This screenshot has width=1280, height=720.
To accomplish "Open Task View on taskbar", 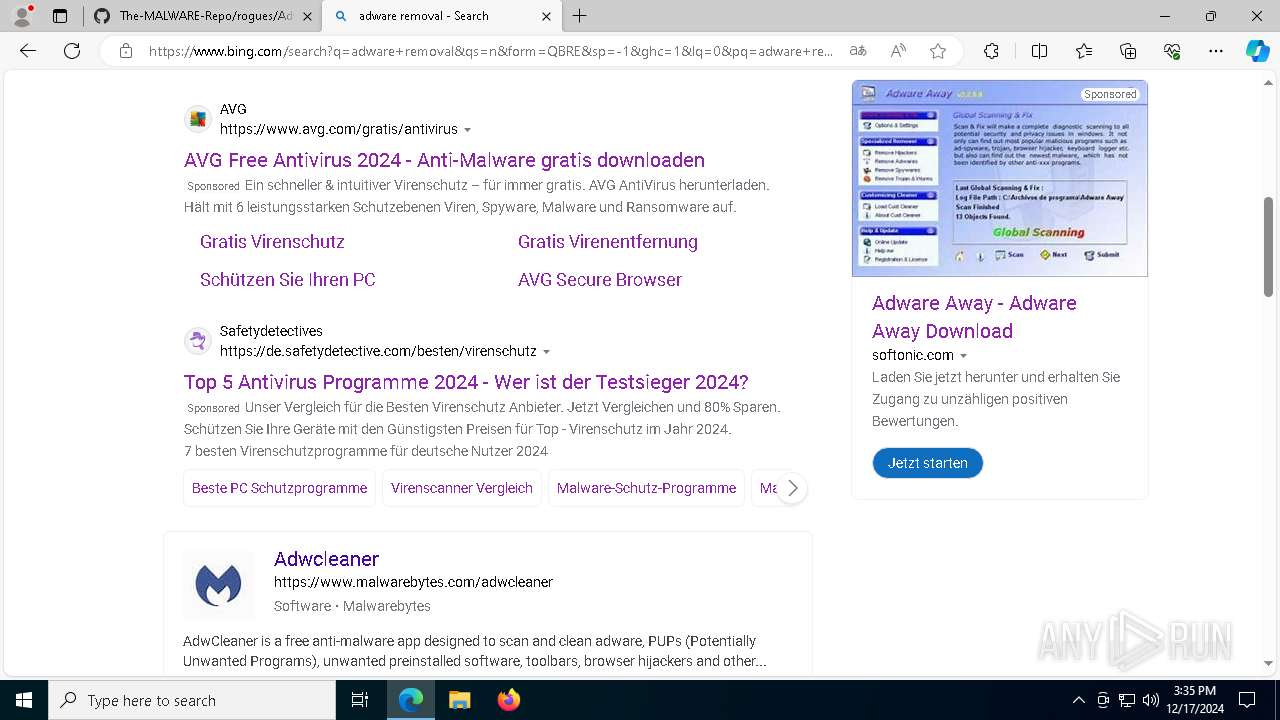I will (360, 700).
